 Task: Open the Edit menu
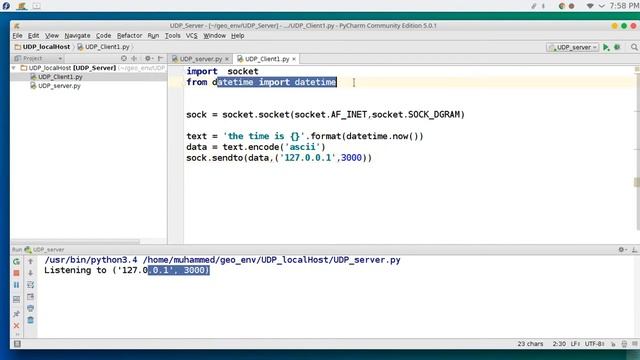33,36
